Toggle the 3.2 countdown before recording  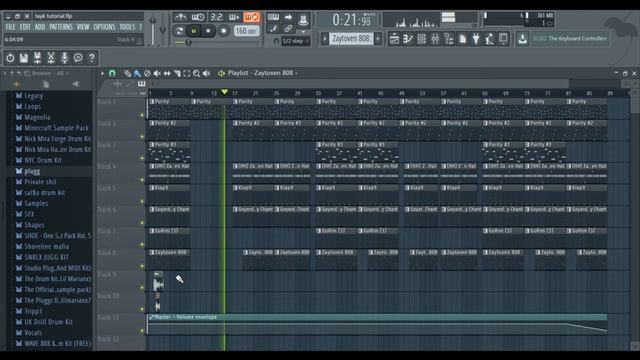[x=216, y=17]
